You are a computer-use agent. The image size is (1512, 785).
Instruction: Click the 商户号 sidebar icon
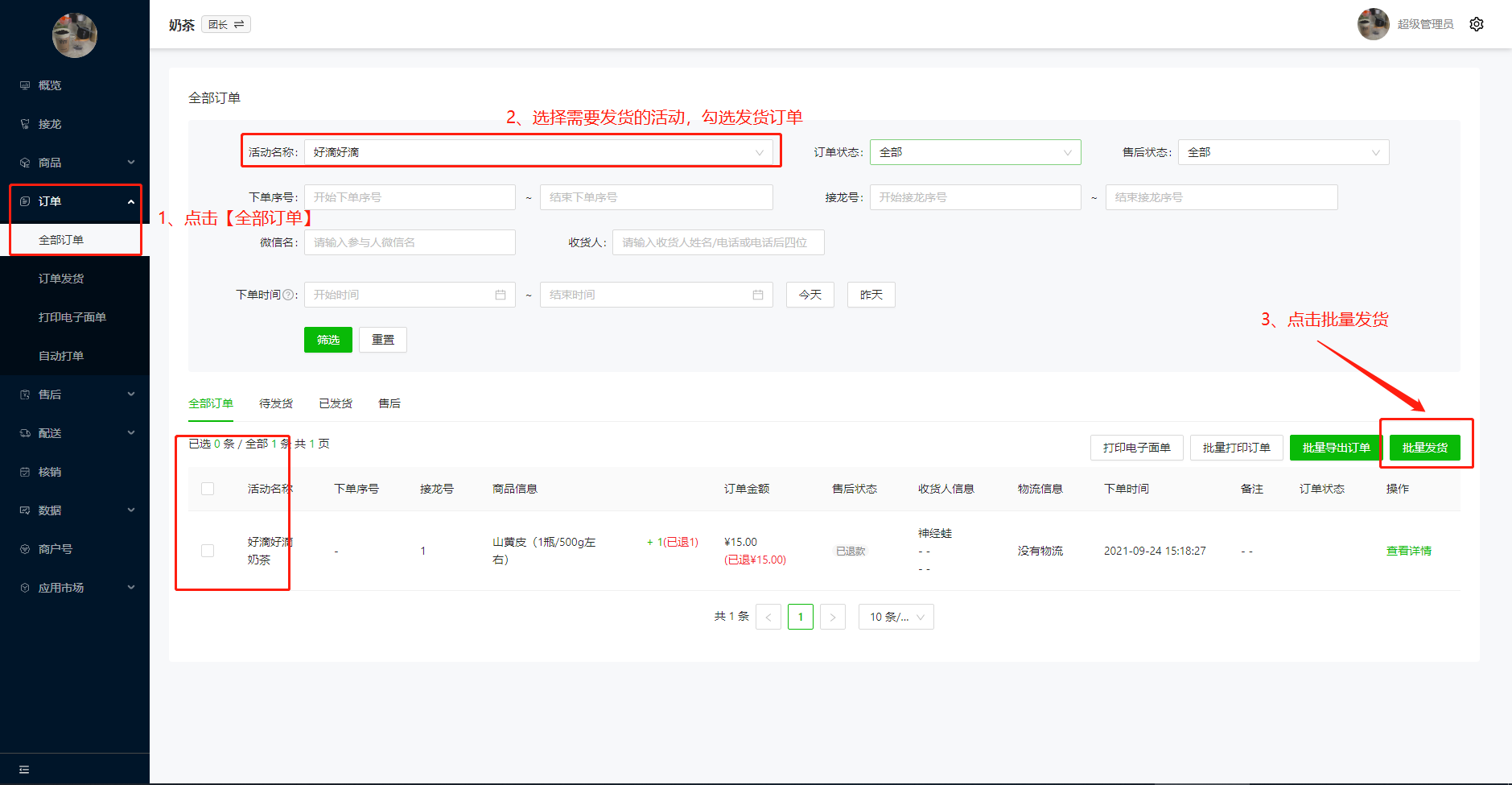25,549
